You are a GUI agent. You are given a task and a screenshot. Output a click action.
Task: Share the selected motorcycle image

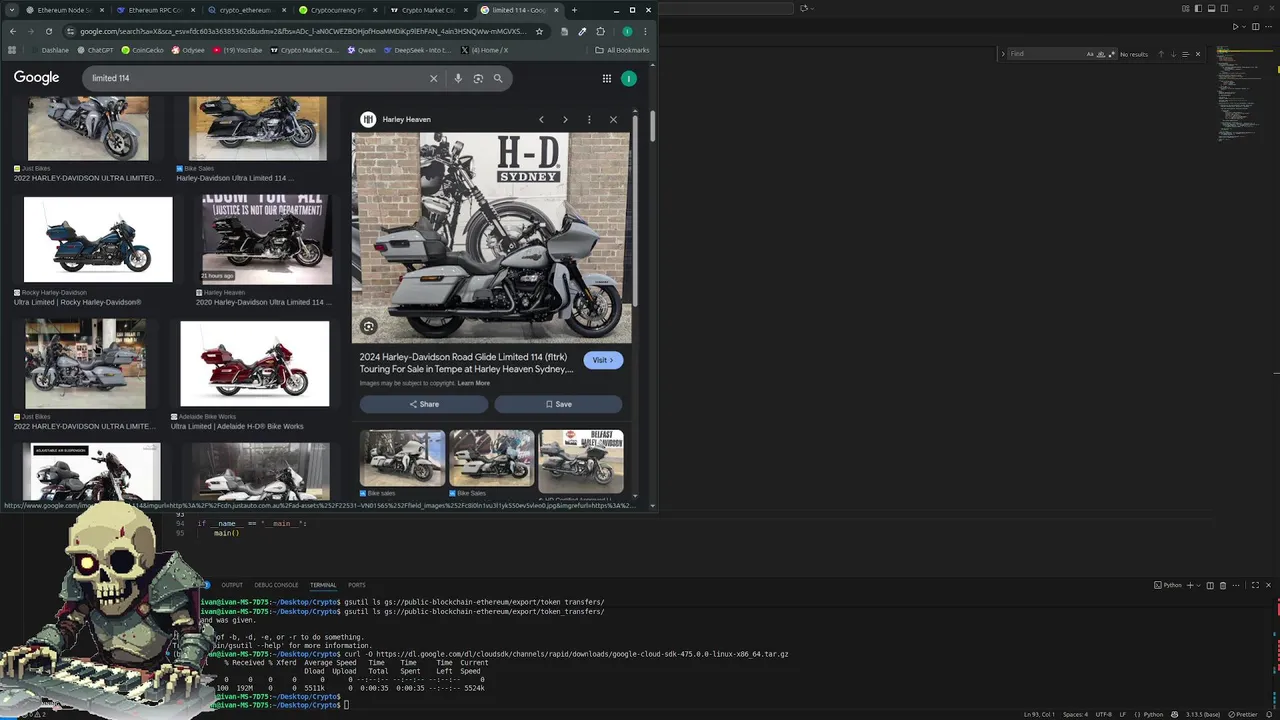pyautogui.click(x=424, y=404)
